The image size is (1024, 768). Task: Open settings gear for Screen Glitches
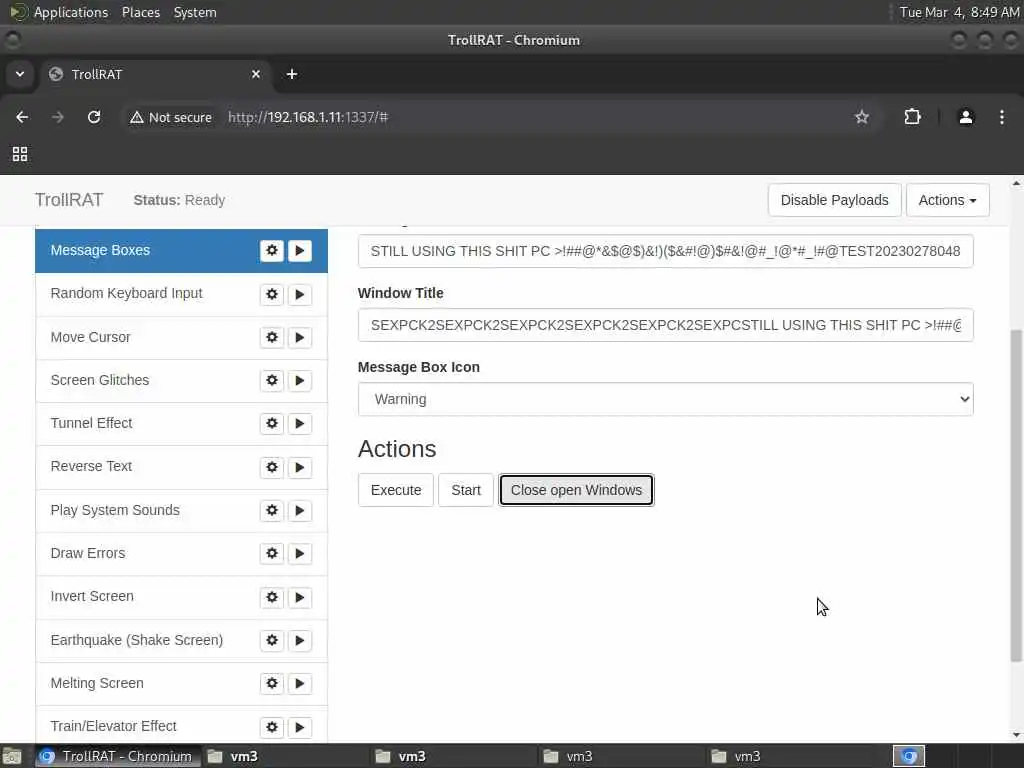pyautogui.click(x=272, y=381)
